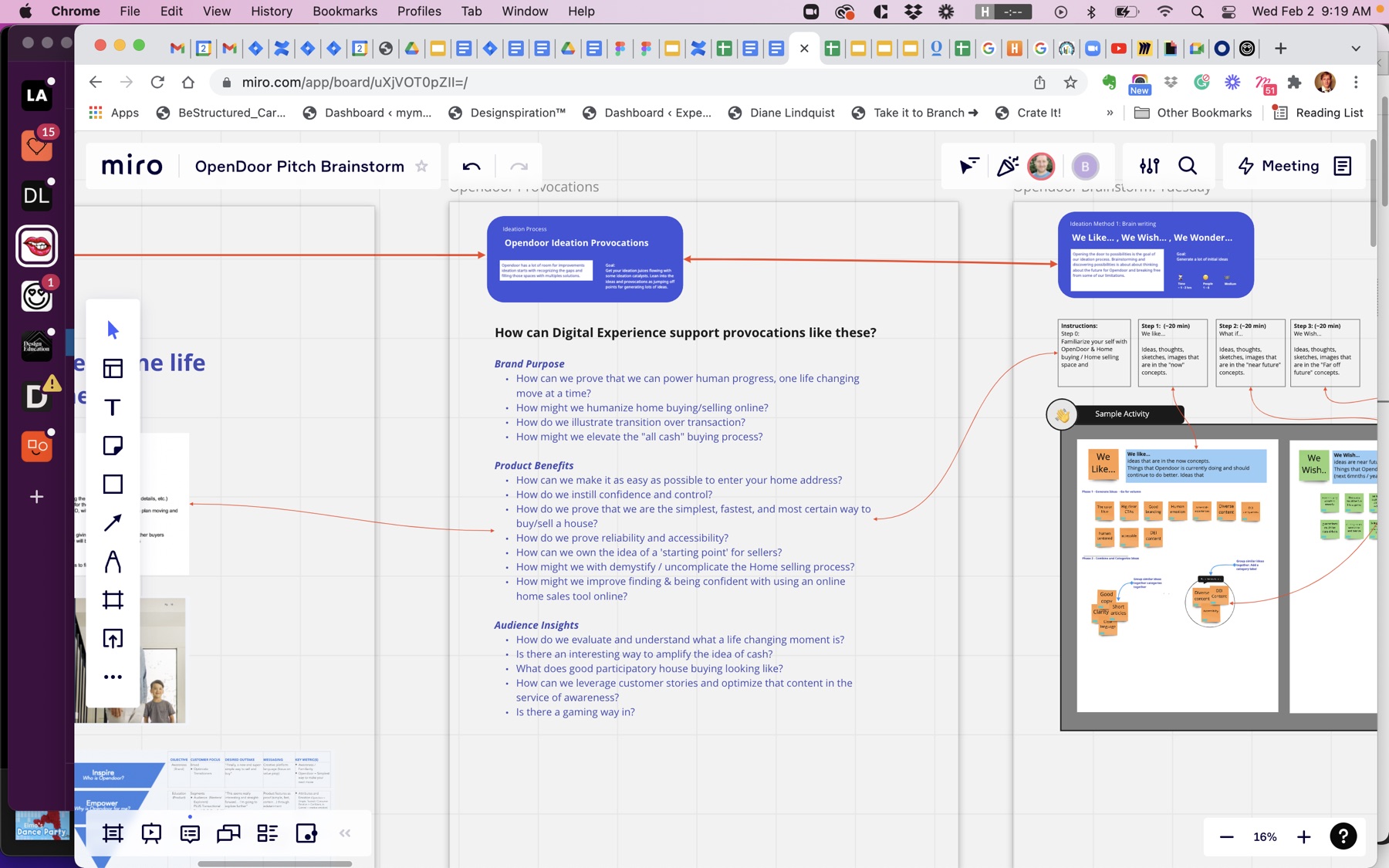
Task: Undo the last action
Action: [471, 167]
